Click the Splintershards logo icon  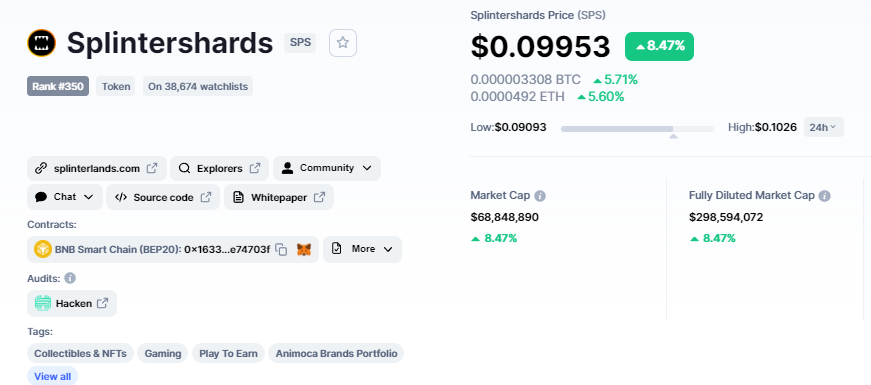(x=42, y=43)
